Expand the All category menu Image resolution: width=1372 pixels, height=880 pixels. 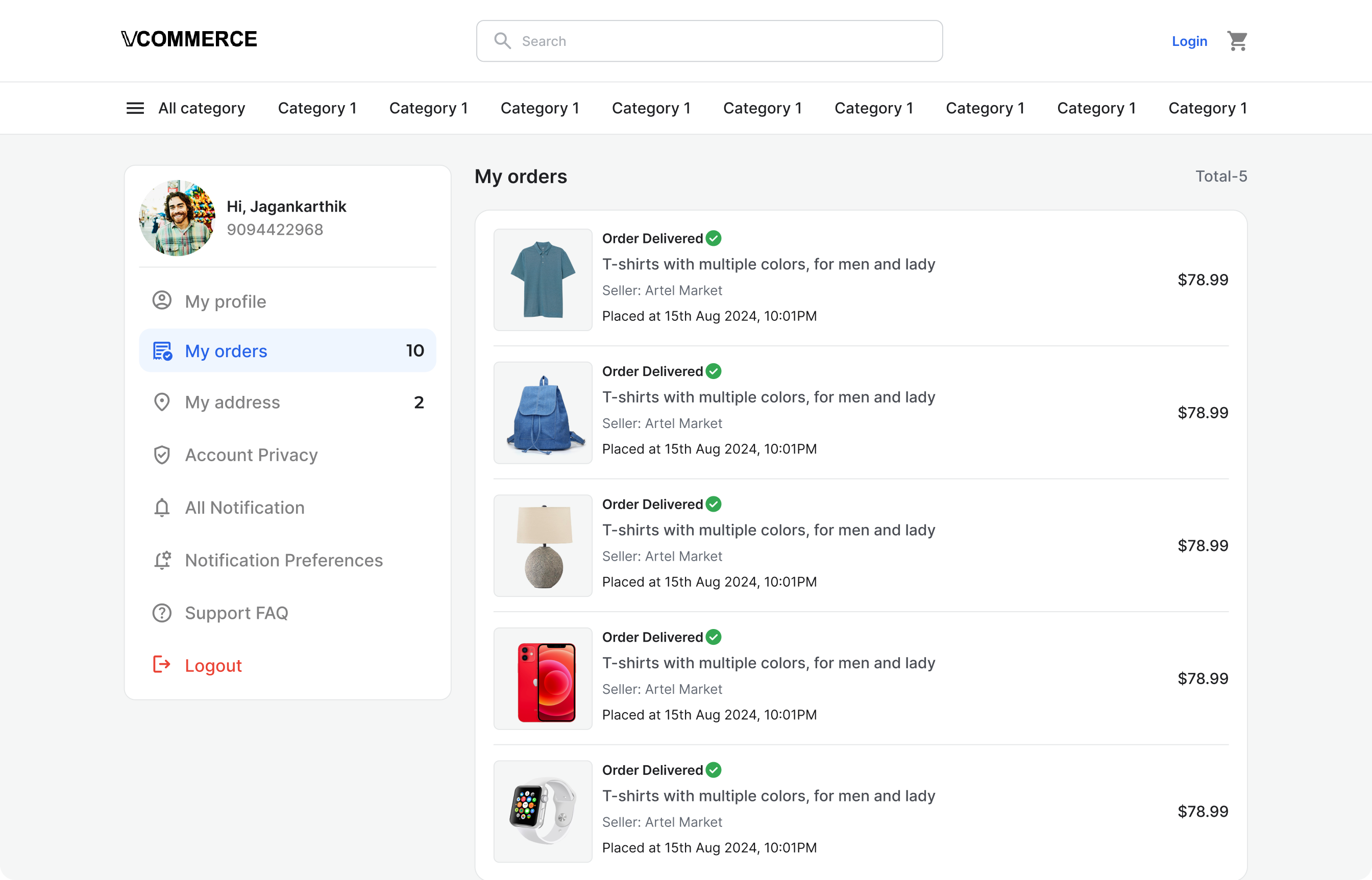tap(201, 108)
